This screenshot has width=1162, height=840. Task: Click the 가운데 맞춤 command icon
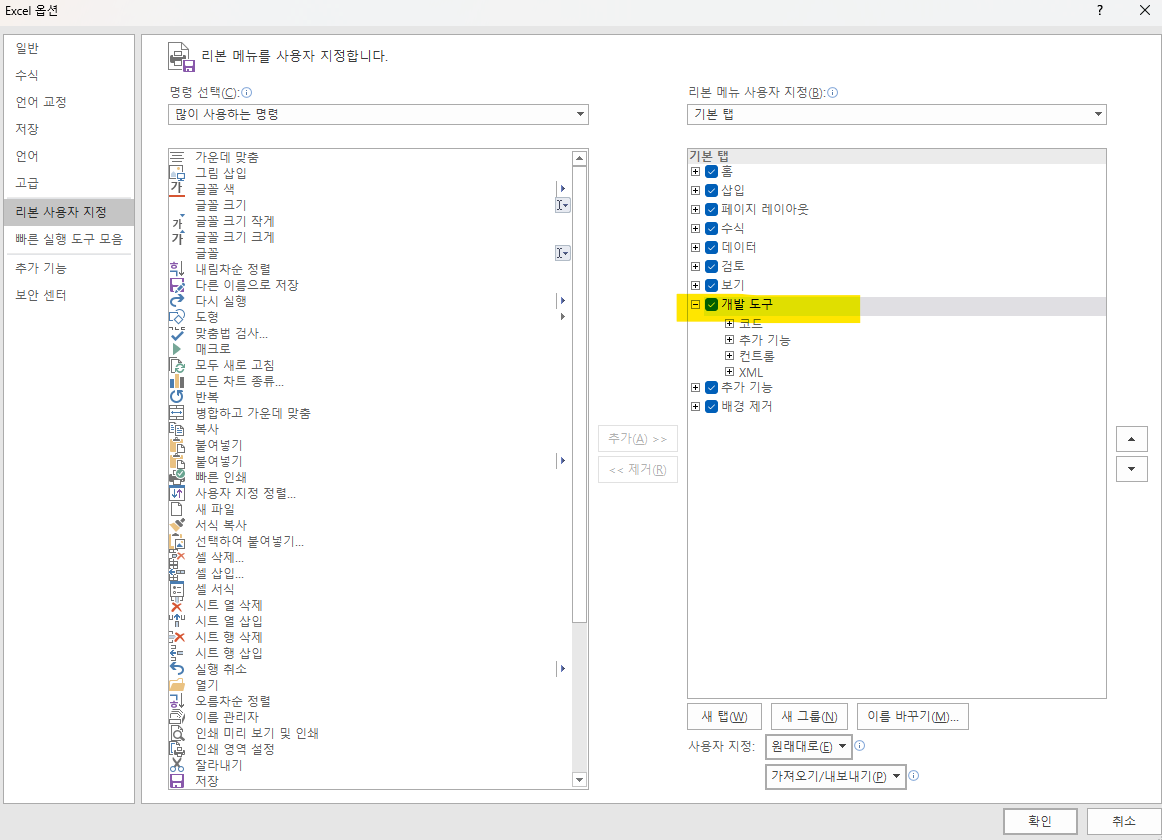(x=176, y=157)
